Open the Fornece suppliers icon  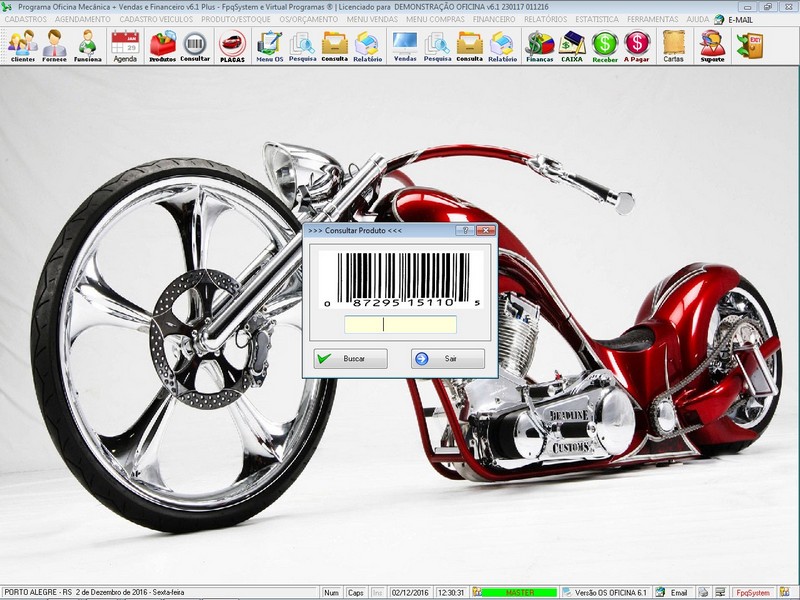(55, 46)
